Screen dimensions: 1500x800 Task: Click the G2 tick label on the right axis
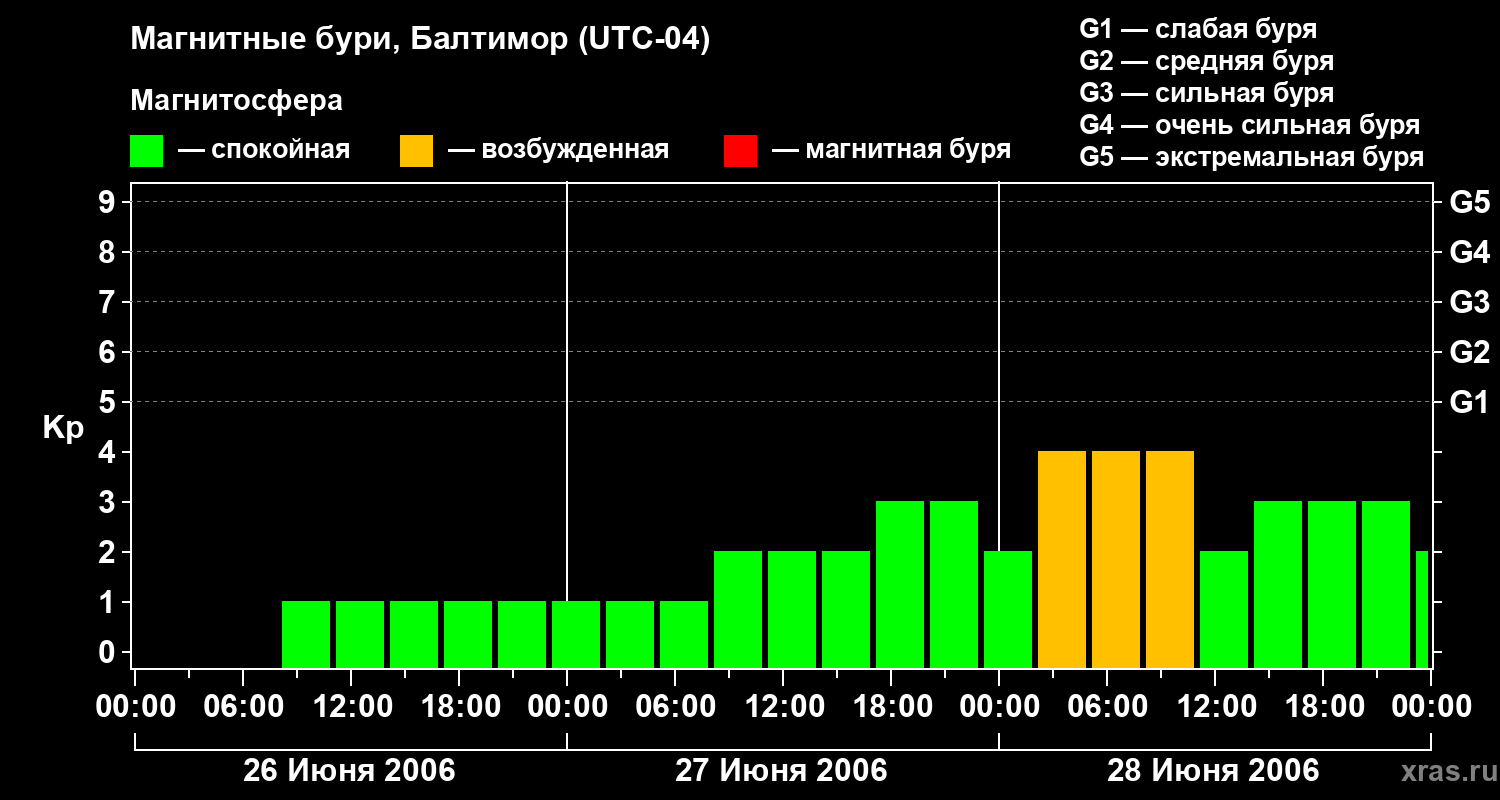coord(1470,352)
